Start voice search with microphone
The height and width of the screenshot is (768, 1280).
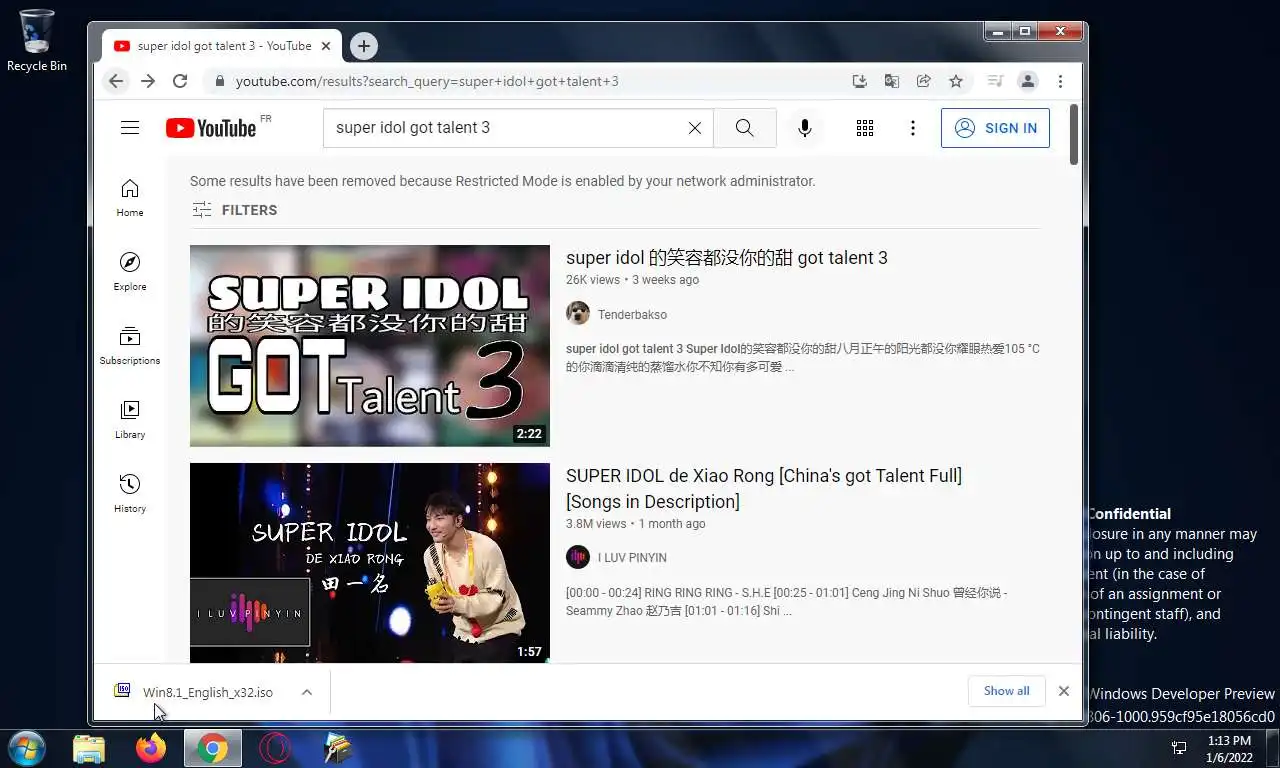pos(804,128)
